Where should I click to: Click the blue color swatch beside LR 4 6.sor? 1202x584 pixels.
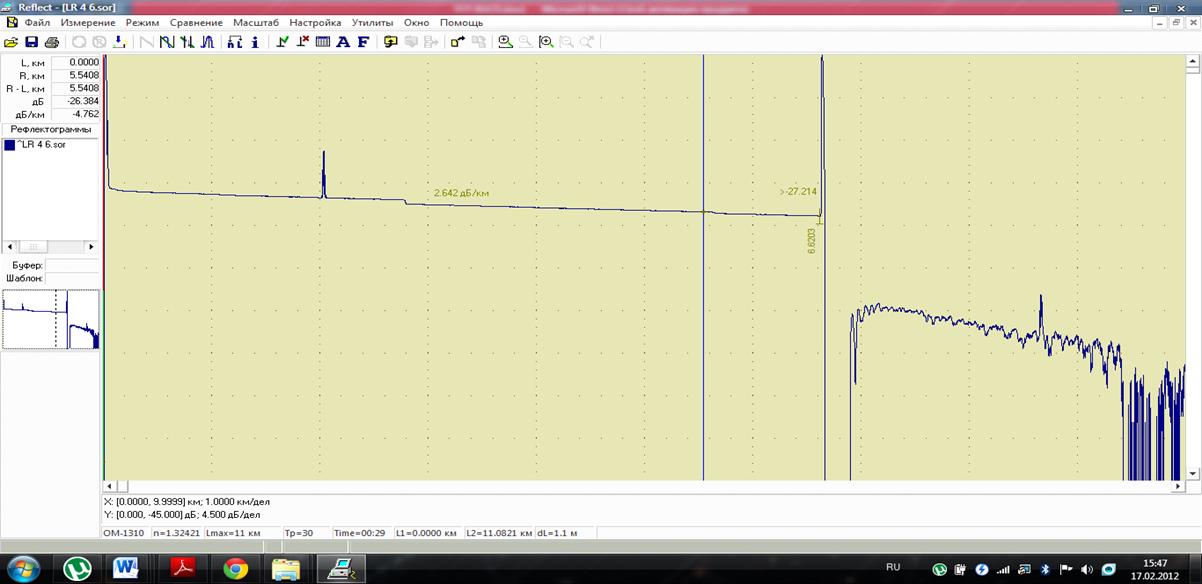click(9, 145)
